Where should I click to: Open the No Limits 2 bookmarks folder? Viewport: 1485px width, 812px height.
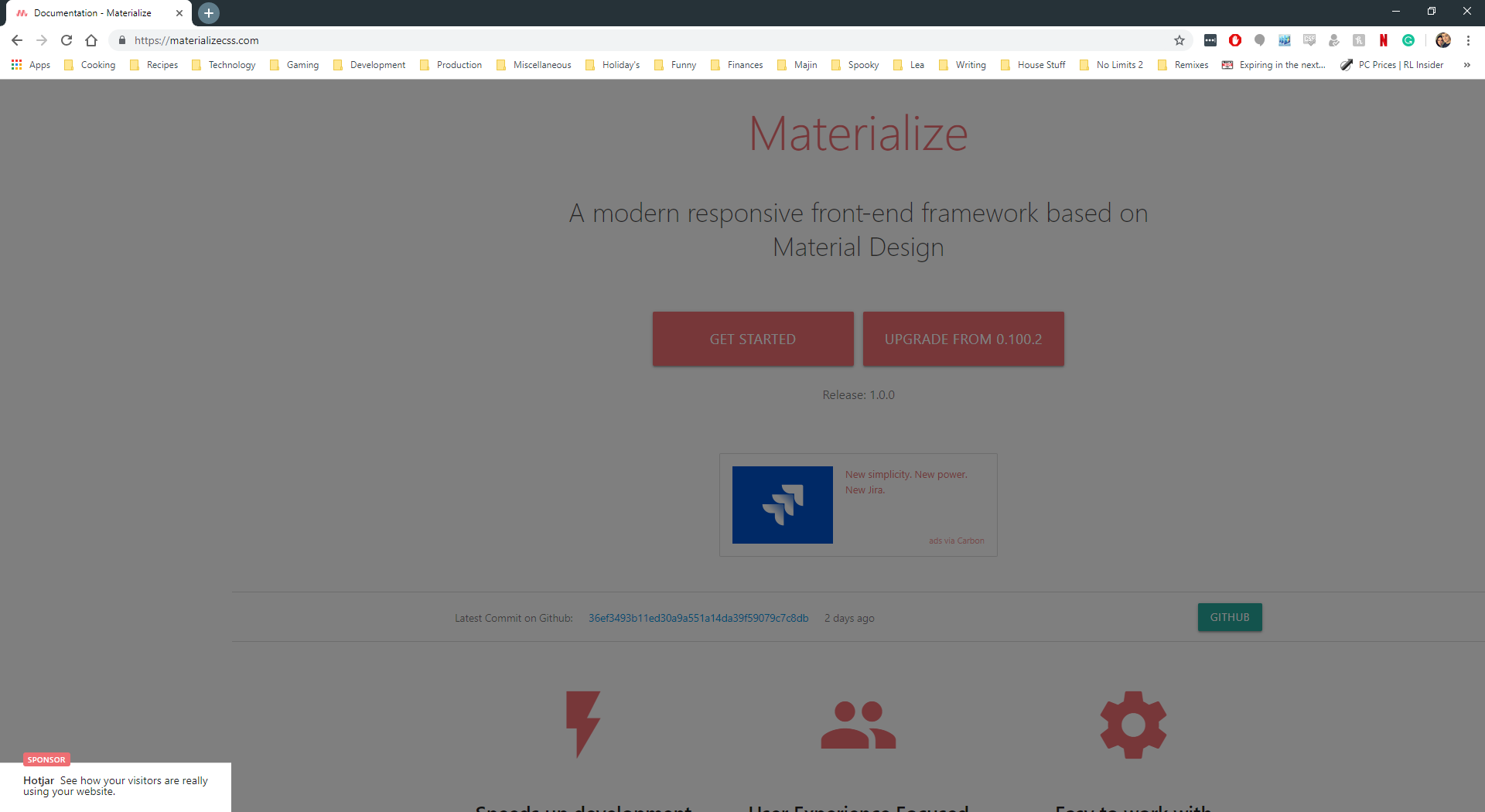click(1111, 65)
